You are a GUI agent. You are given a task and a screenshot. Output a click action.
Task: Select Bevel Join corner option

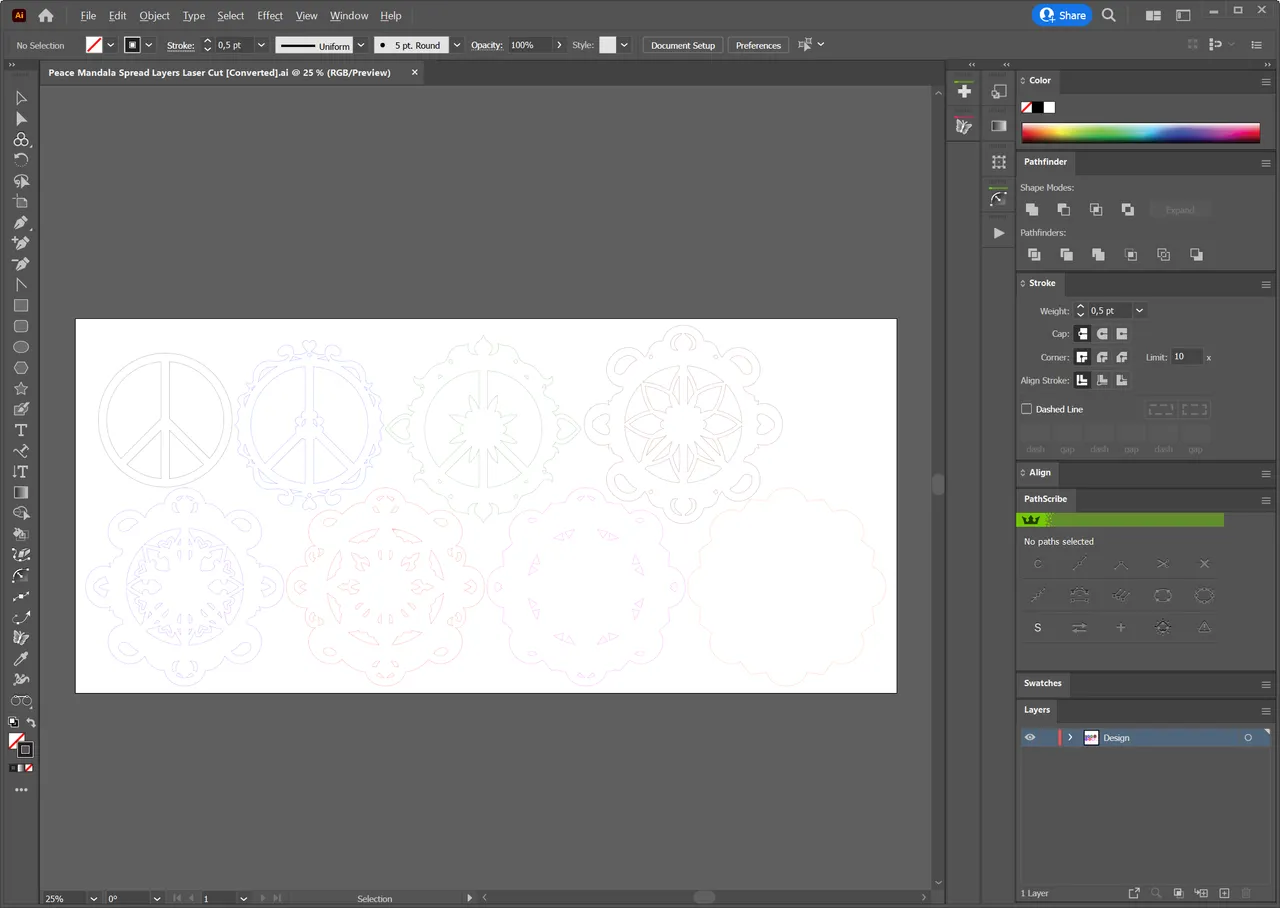click(1122, 357)
